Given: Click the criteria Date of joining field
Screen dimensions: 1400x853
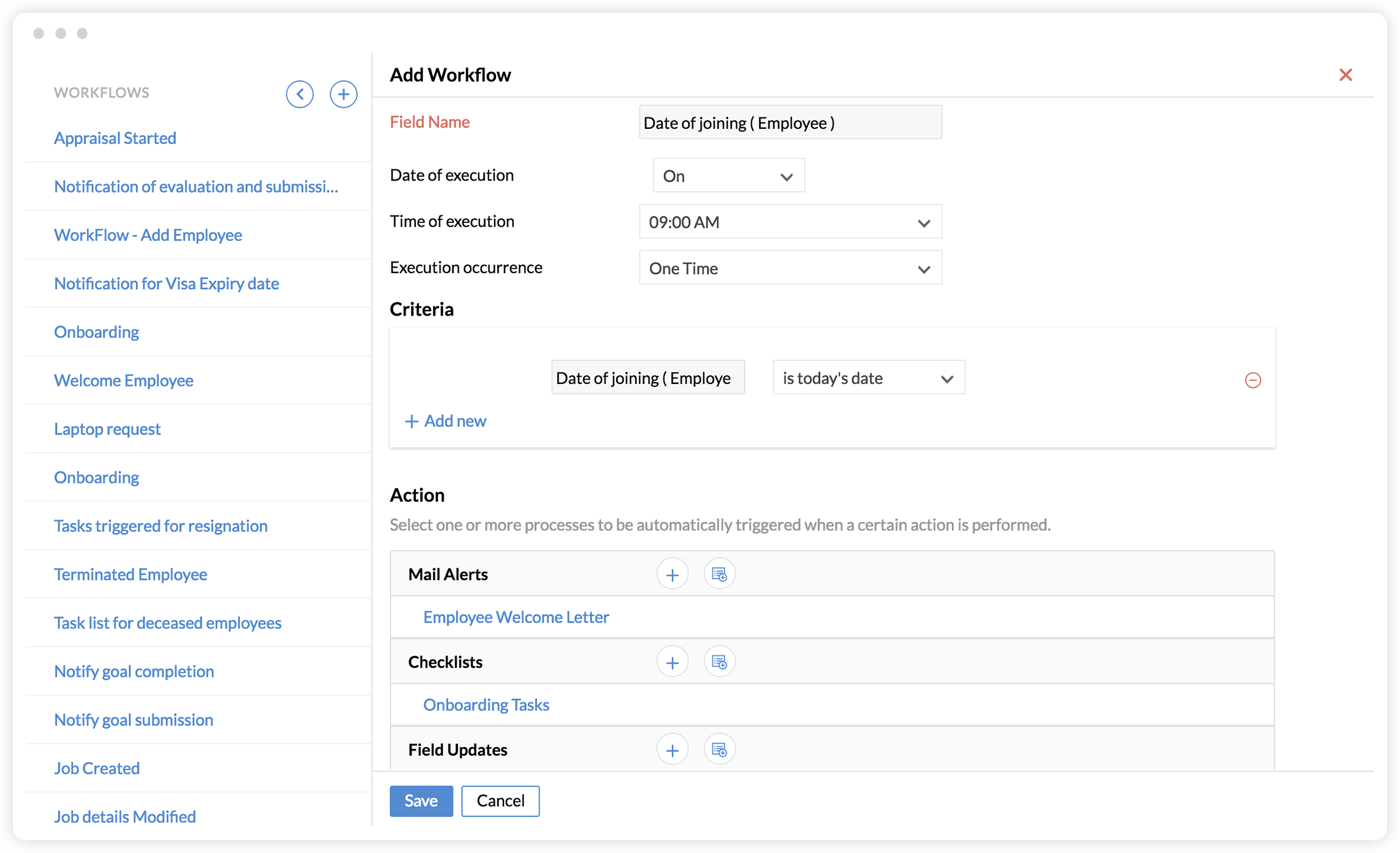Looking at the screenshot, I should (648, 378).
